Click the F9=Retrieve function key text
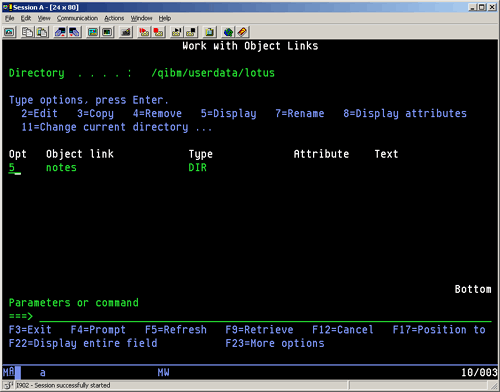Viewport: 500px width, 392px height. (259, 330)
